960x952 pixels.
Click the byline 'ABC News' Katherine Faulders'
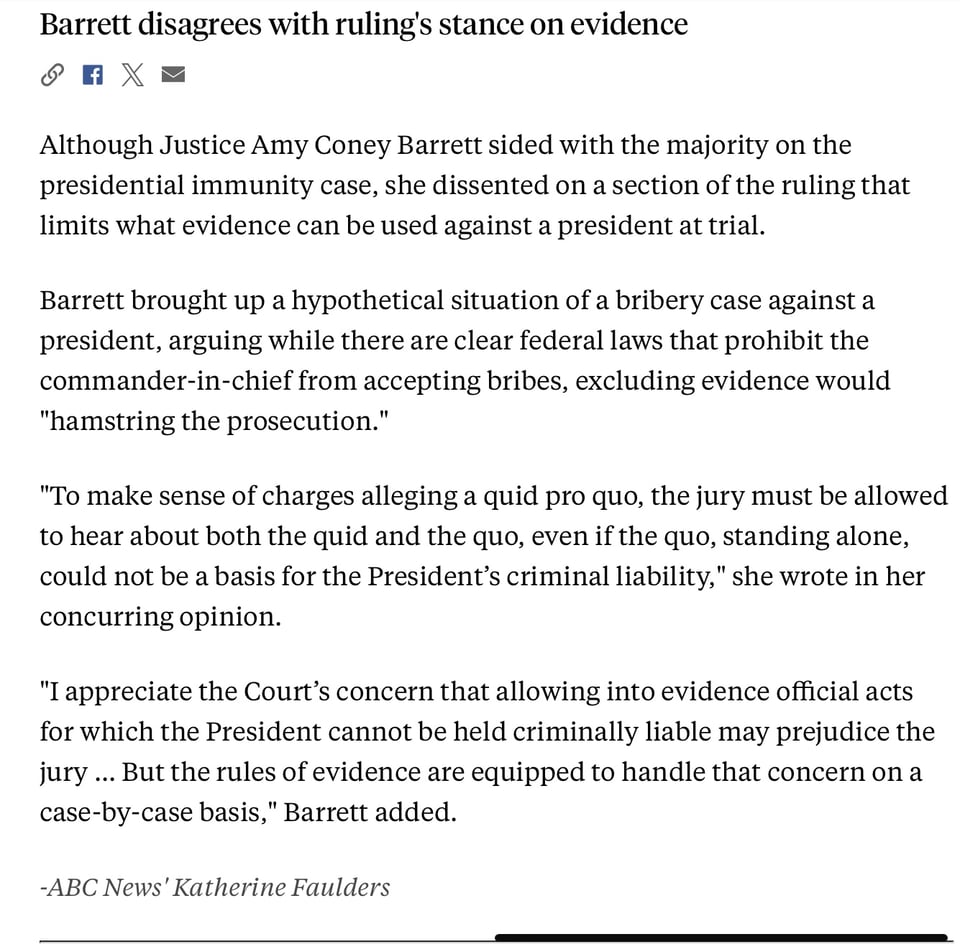click(215, 887)
